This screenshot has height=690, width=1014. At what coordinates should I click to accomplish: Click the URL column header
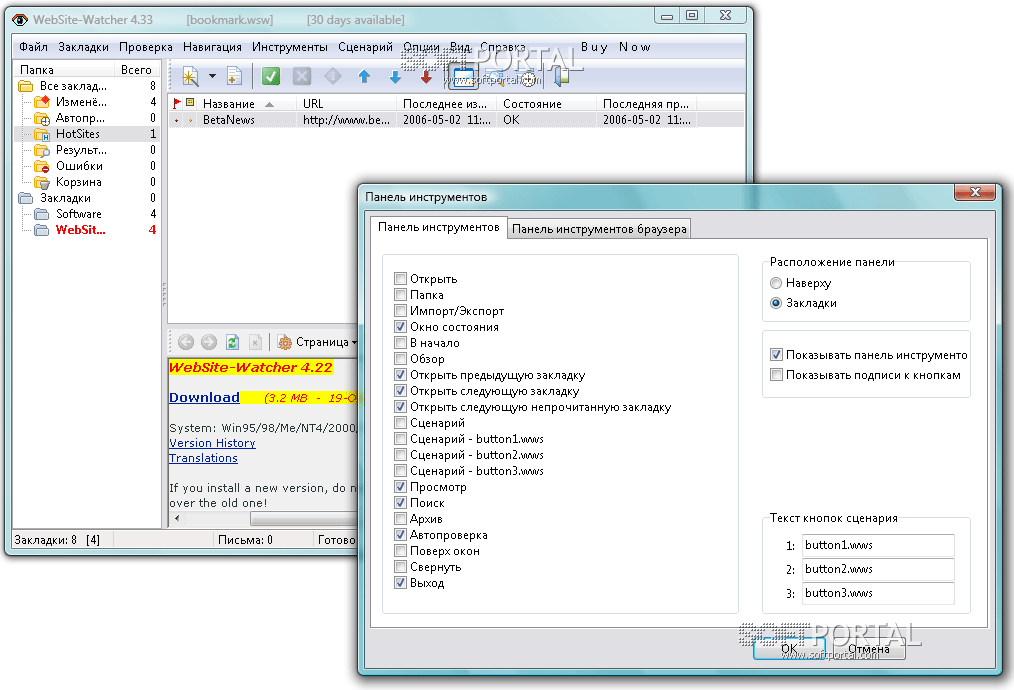[347, 103]
